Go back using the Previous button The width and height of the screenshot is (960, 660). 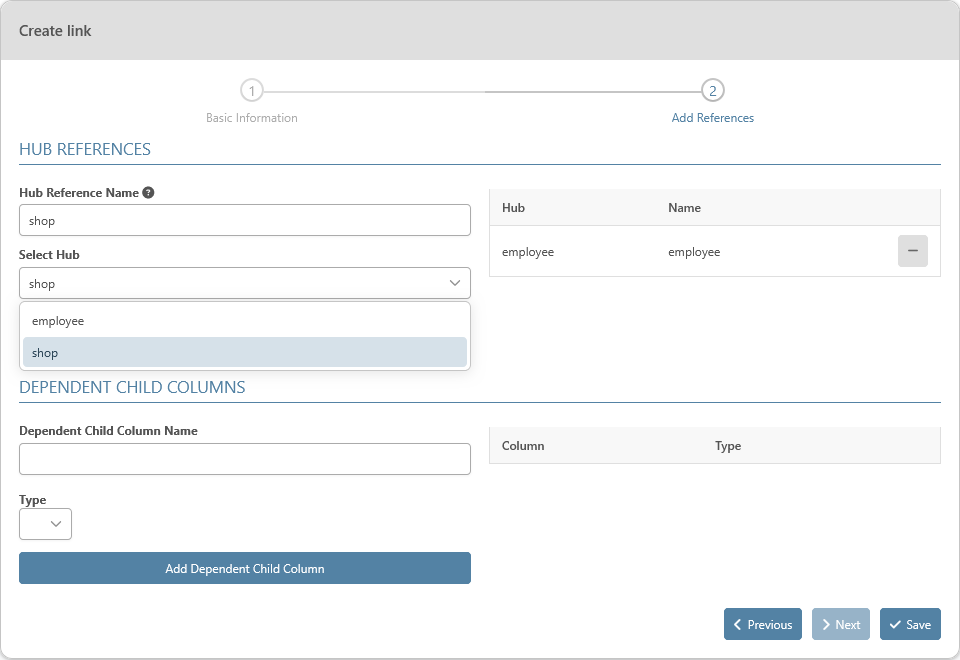[x=762, y=624]
